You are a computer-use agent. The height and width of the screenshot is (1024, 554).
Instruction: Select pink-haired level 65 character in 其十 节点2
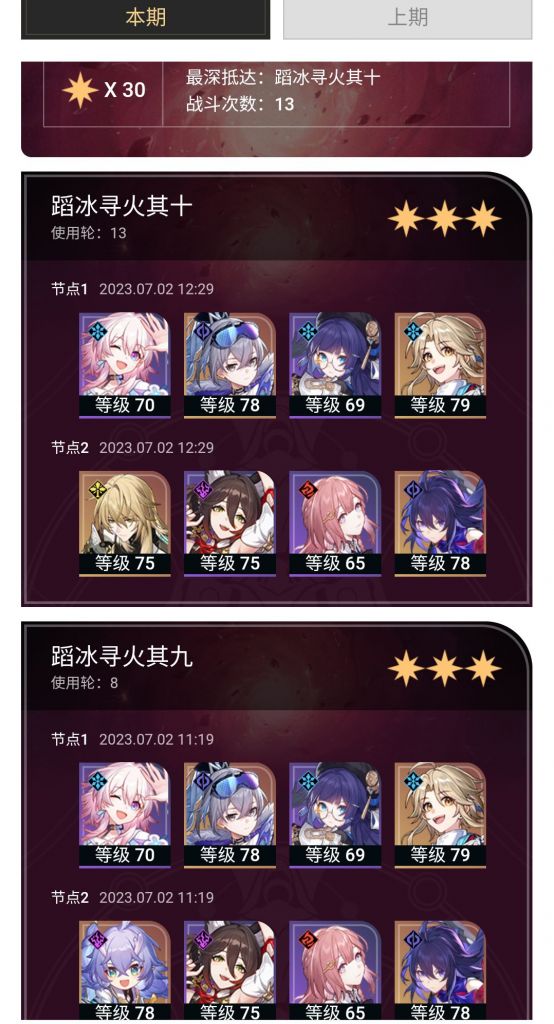click(x=335, y=524)
